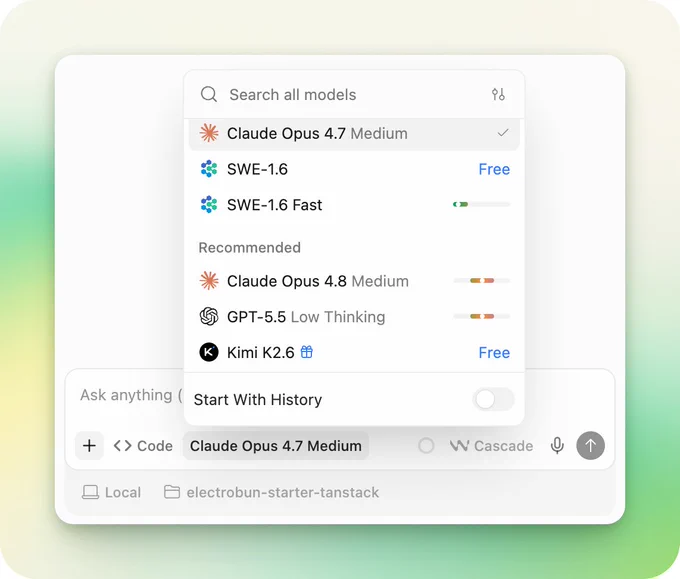Click the Kimi K logo icon
Viewport: 680px width, 579px height.
[209, 352]
